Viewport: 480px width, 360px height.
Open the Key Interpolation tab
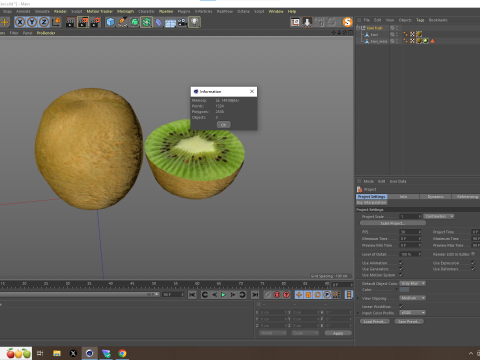[x=372, y=202]
